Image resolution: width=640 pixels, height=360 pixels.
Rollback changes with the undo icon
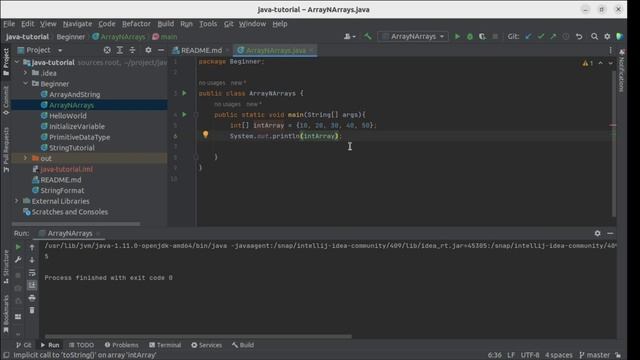tap(579, 37)
